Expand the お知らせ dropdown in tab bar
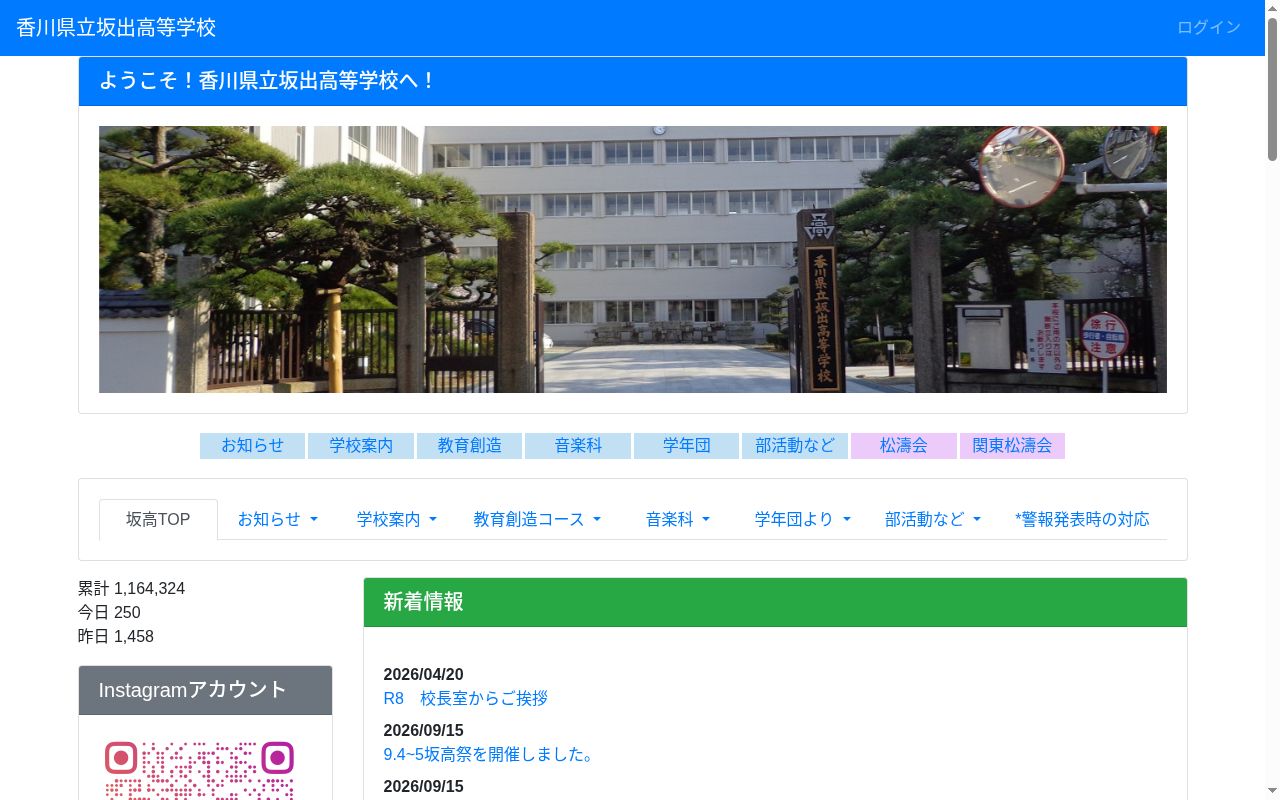The width and height of the screenshot is (1280, 800). (277, 519)
